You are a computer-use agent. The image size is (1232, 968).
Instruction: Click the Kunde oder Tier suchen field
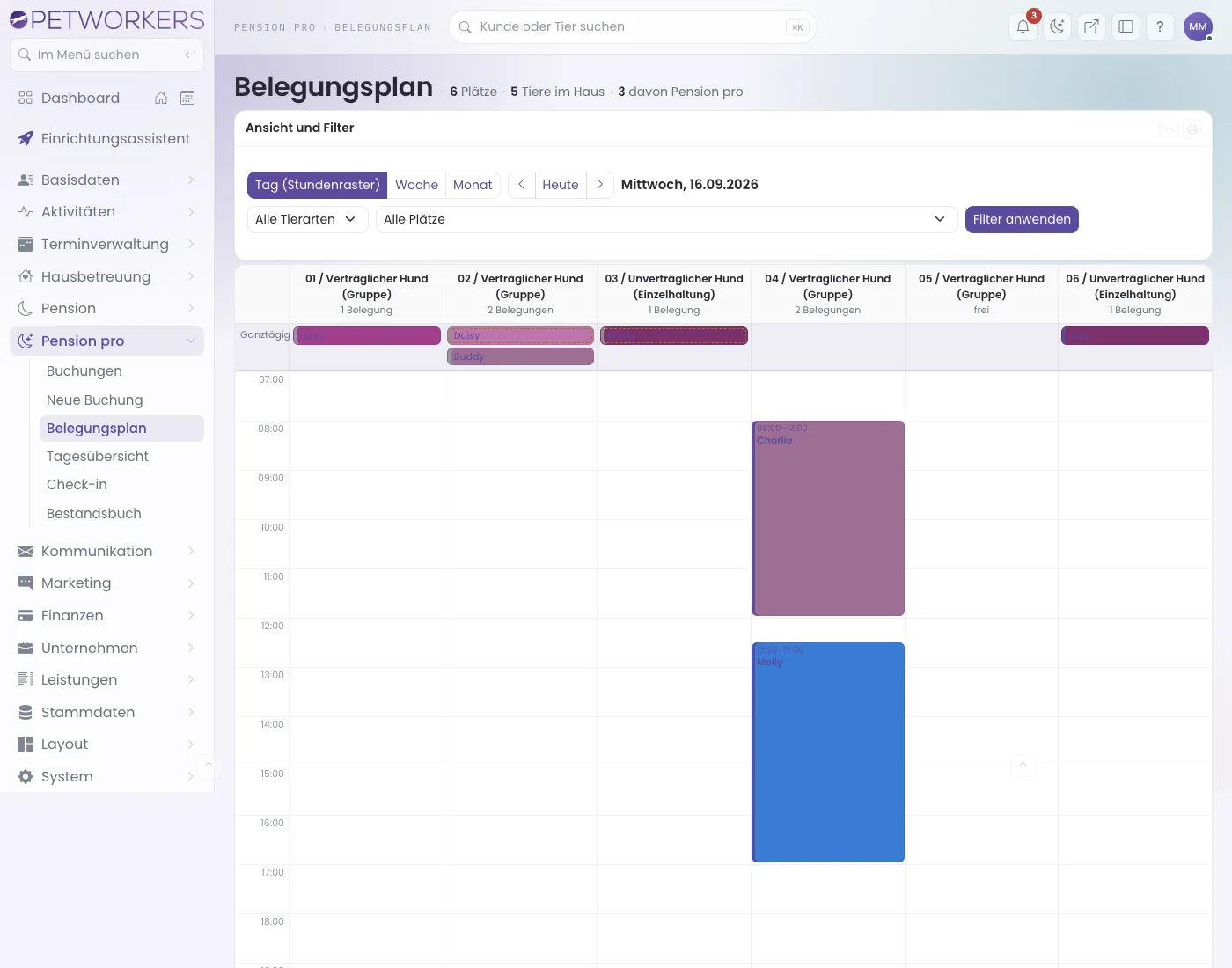633,26
